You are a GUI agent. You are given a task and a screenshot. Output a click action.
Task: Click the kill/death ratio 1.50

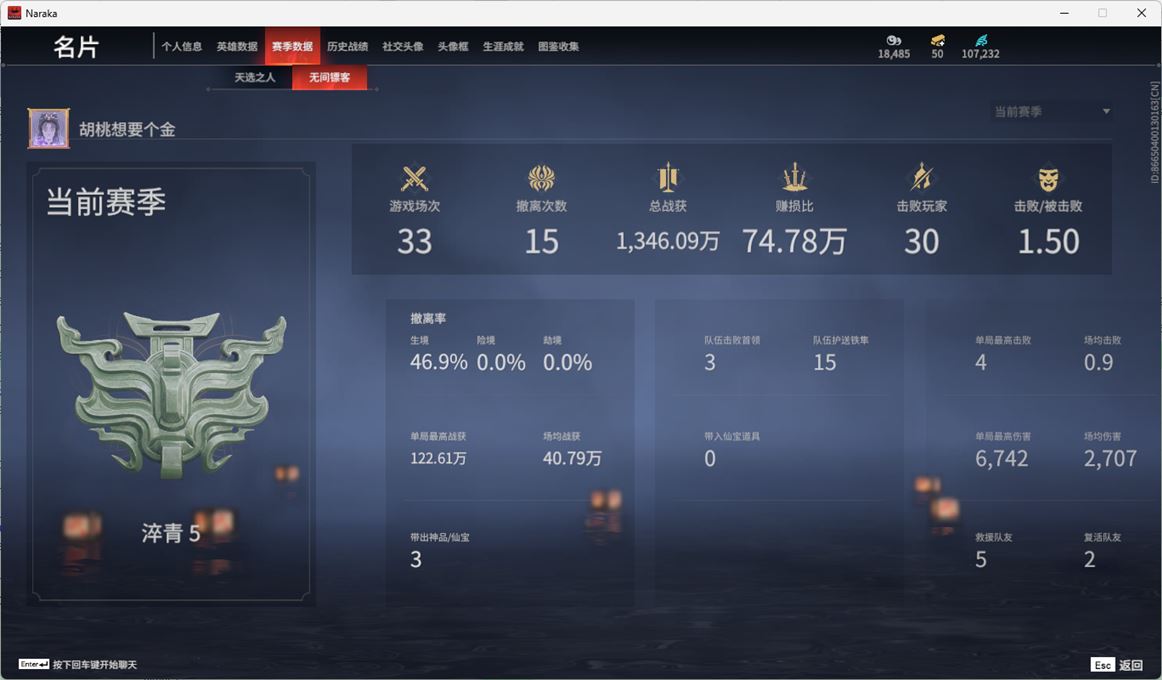(x=1048, y=241)
